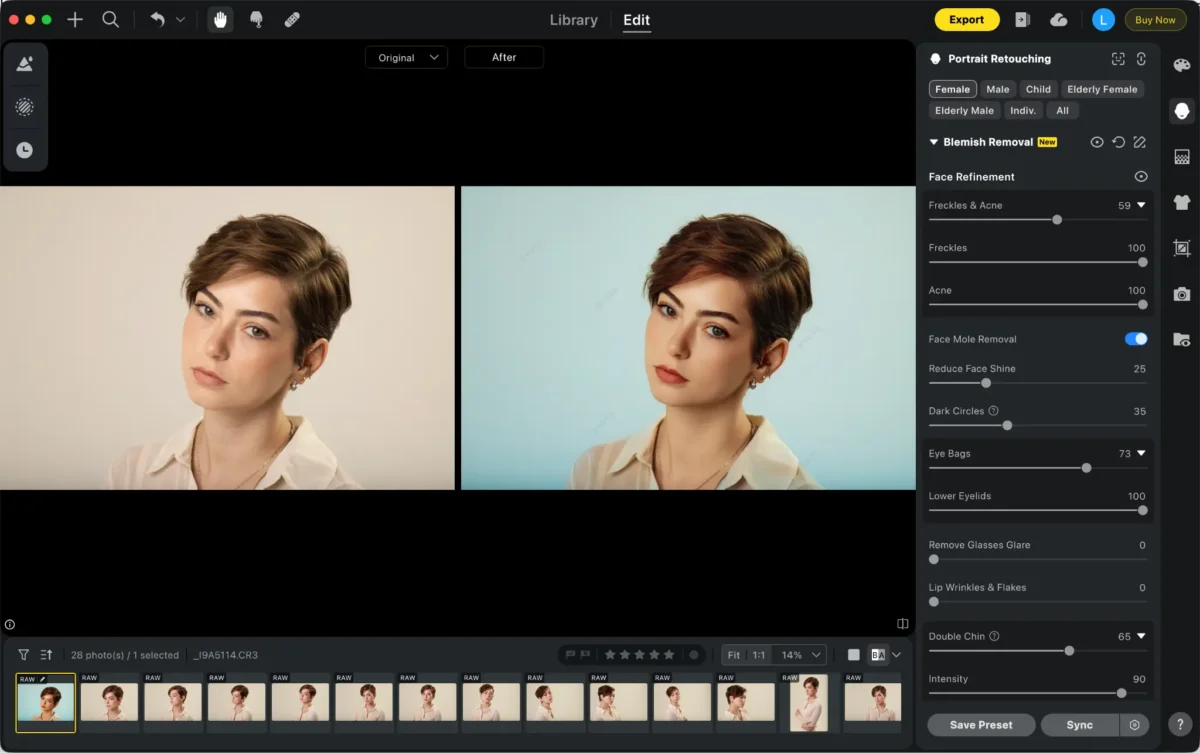Select the Erase tool with band-aid icon
The width and height of the screenshot is (1200, 753).
pos(292,19)
